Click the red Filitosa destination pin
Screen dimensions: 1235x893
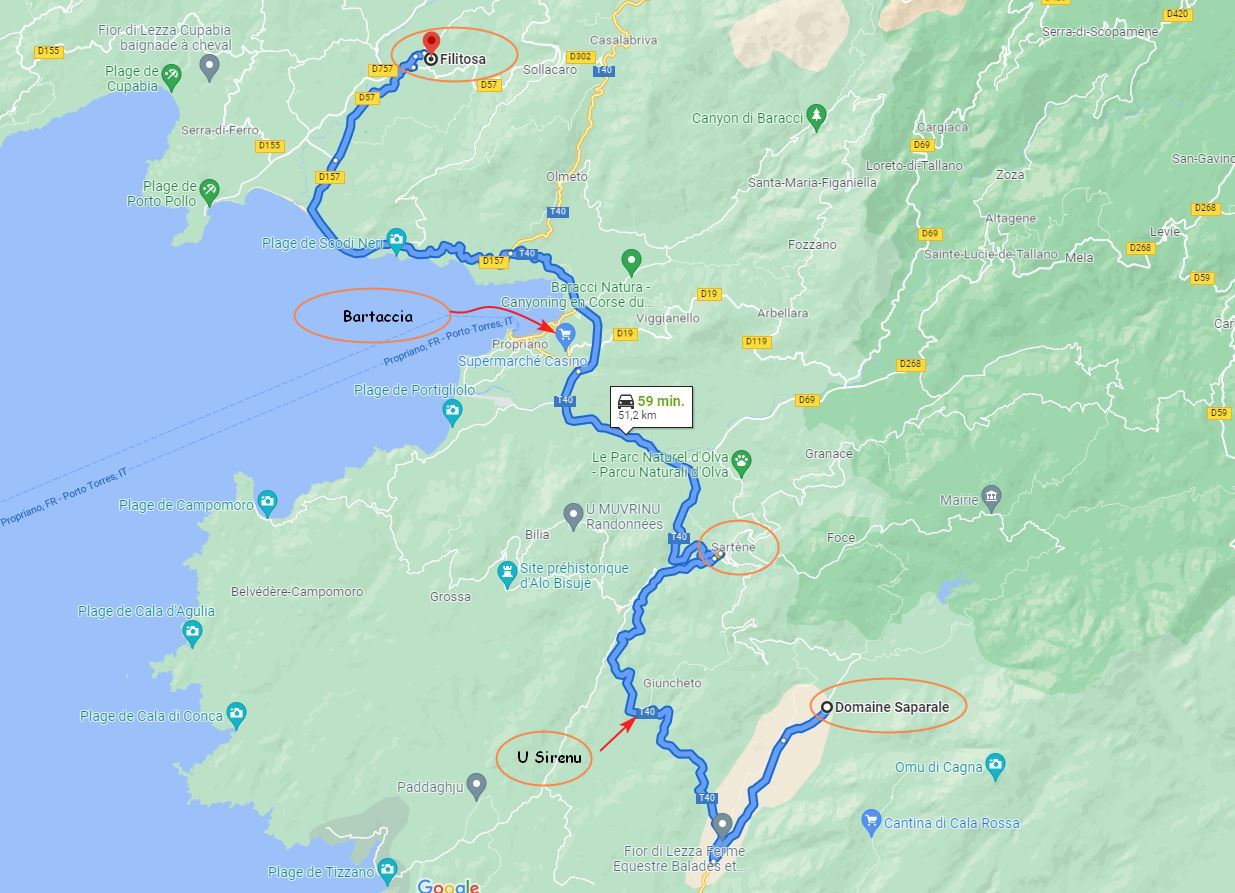coord(430,44)
